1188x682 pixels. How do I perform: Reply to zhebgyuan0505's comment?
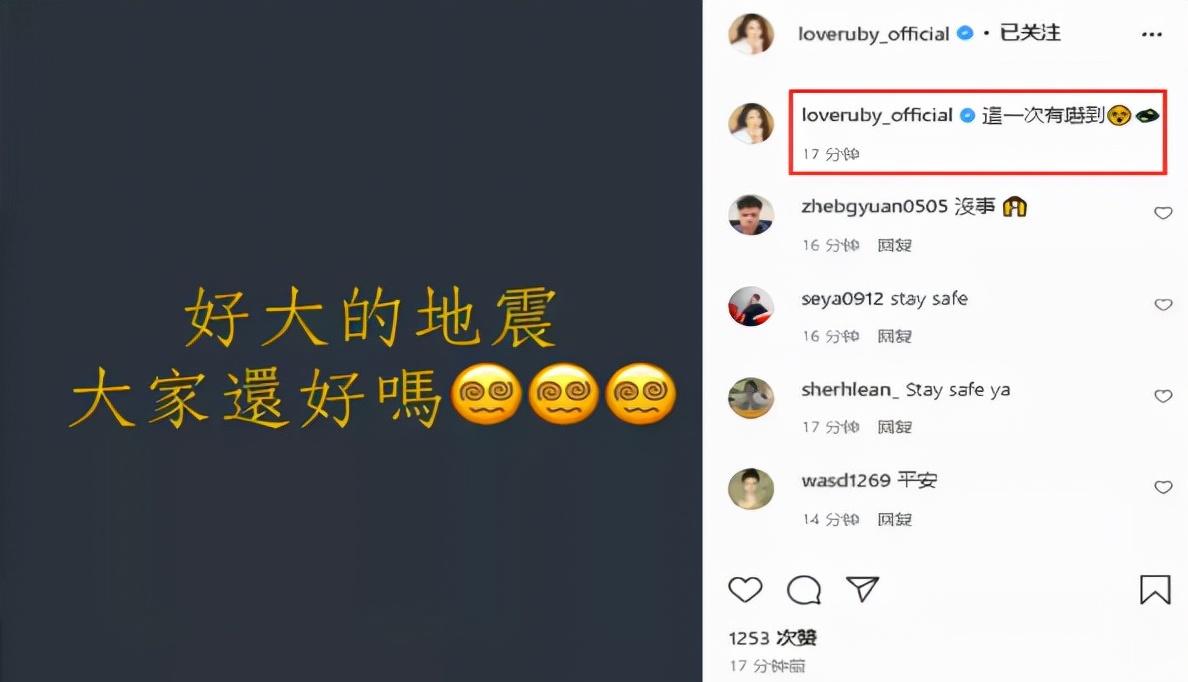click(x=894, y=246)
